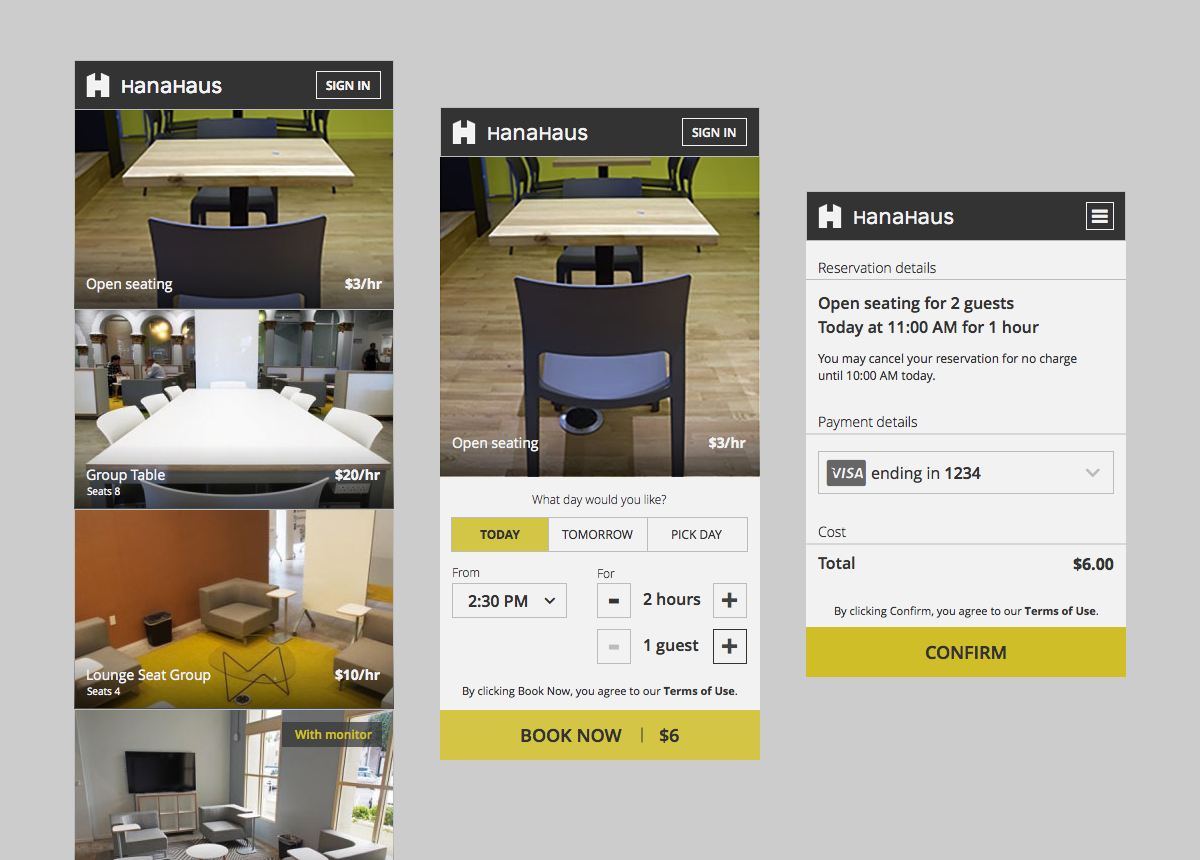Click SIGN IN on the booking screen

point(714,133)
